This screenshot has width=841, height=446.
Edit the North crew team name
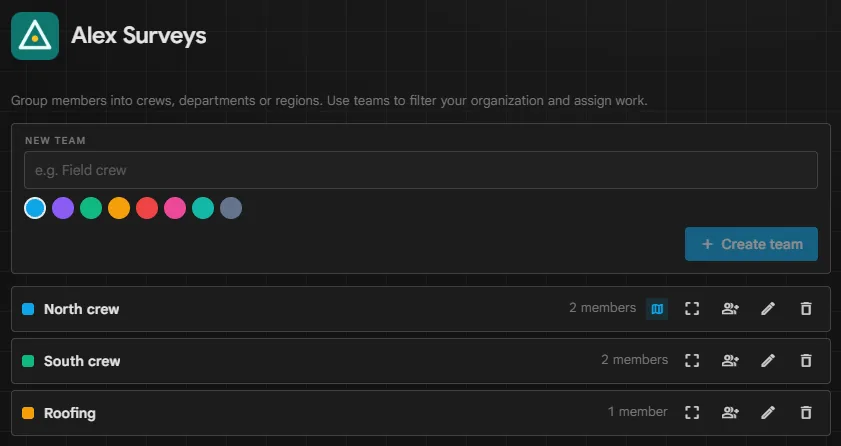pos(768,309)
